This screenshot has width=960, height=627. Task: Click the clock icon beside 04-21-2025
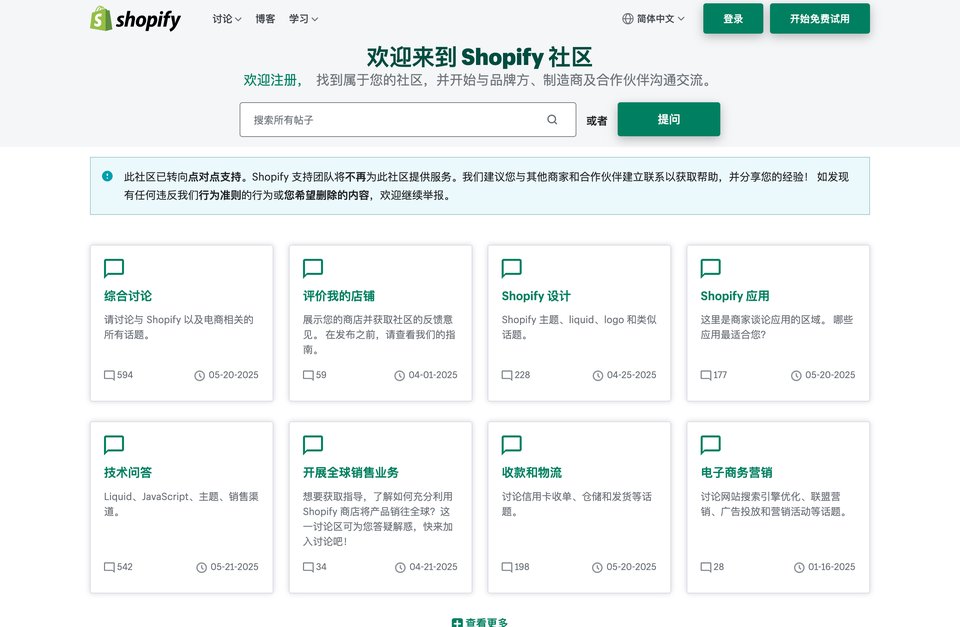click(x=400, y=568)
